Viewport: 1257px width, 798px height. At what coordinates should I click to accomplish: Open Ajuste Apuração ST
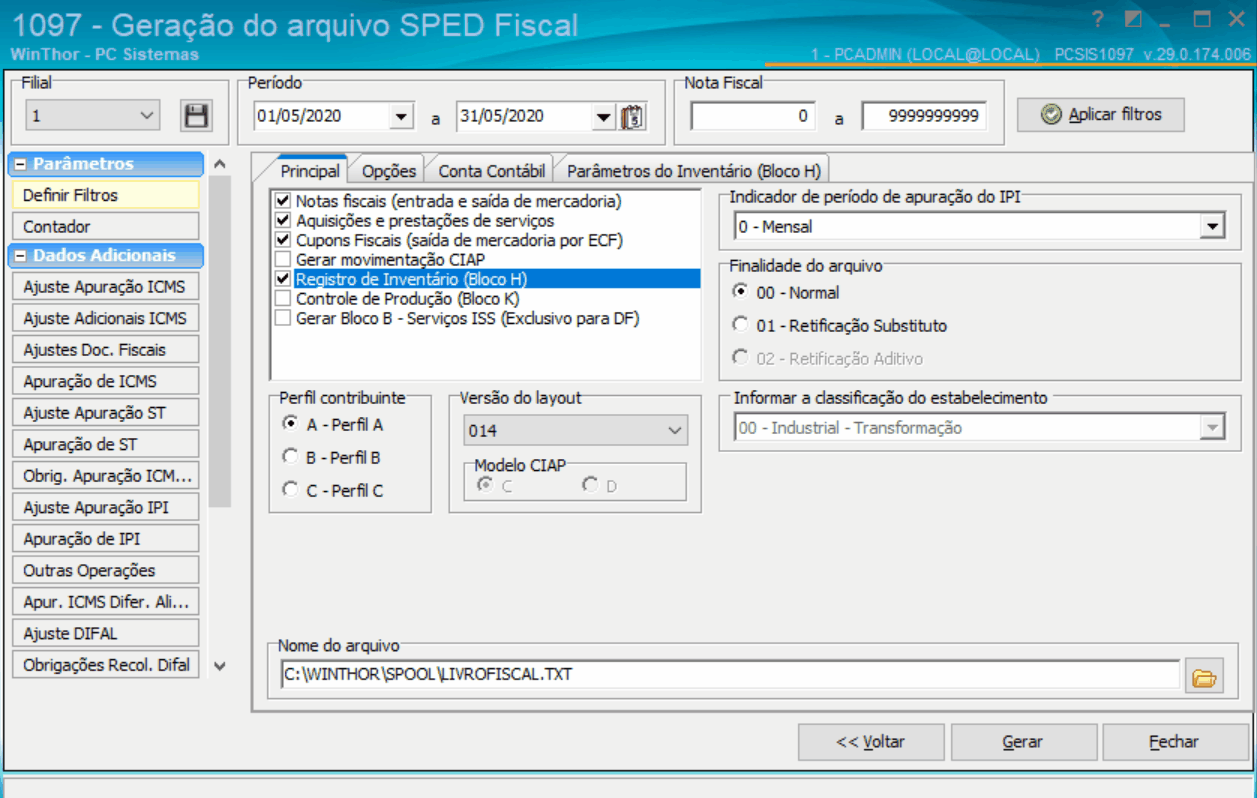[x=106, y=413]
